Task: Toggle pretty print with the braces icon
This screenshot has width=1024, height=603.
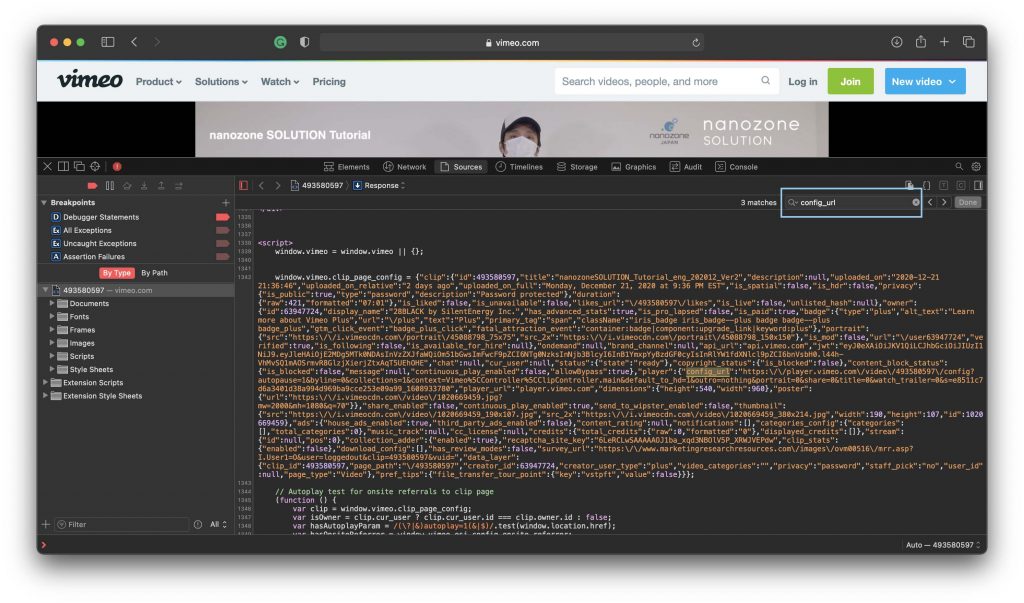Action: pyautogui.click(x=926, y=186)
